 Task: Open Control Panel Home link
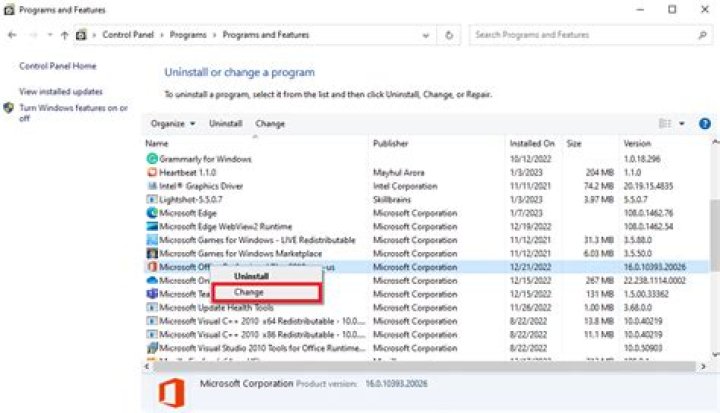point(58,66)
